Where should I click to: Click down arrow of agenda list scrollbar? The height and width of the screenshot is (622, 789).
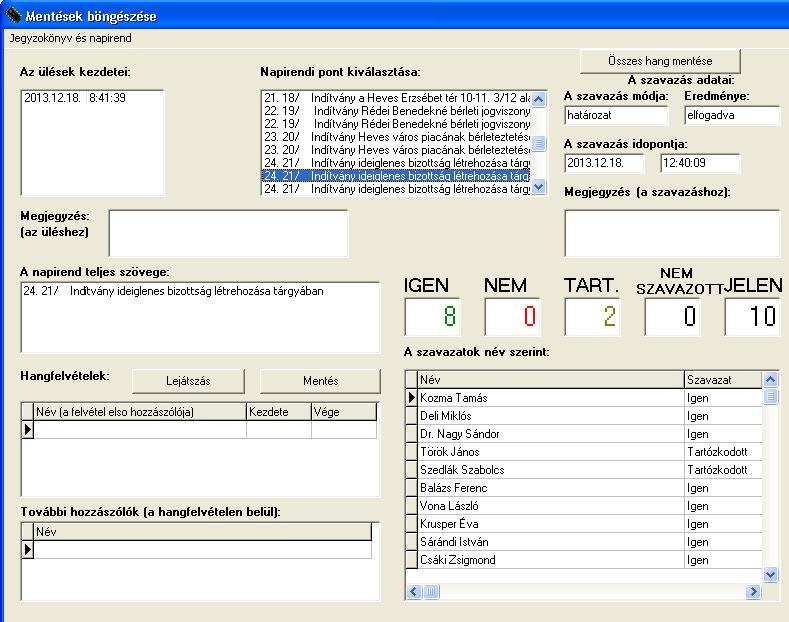click(x=538, y=187)
